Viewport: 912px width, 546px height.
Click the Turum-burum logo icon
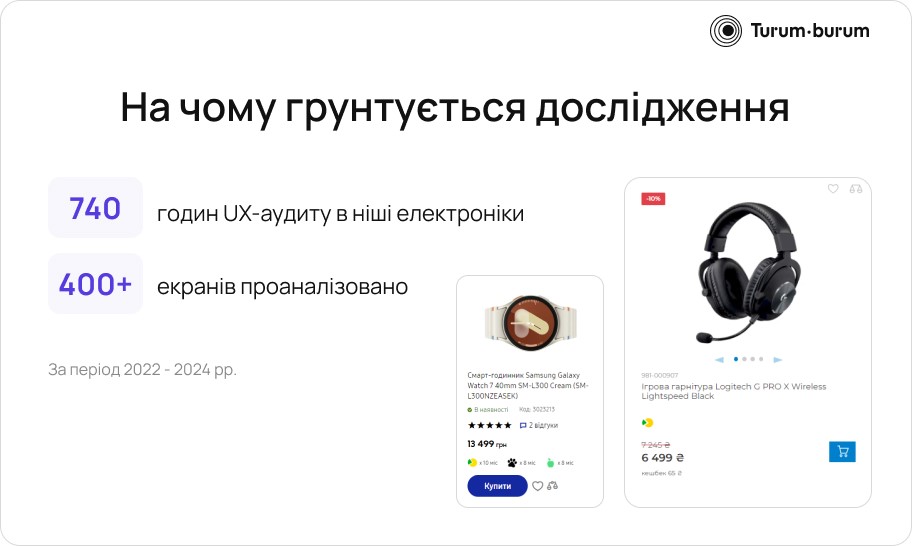725,30
